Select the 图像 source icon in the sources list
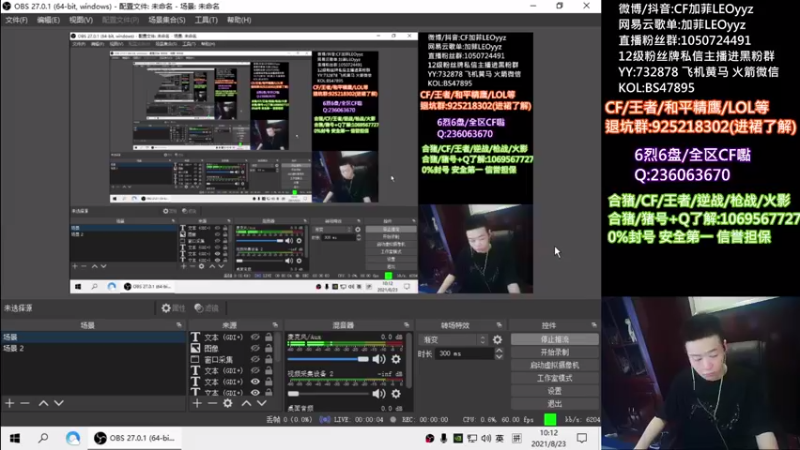The height and width of the screenshot is (450, 800). tap(195, 348)
